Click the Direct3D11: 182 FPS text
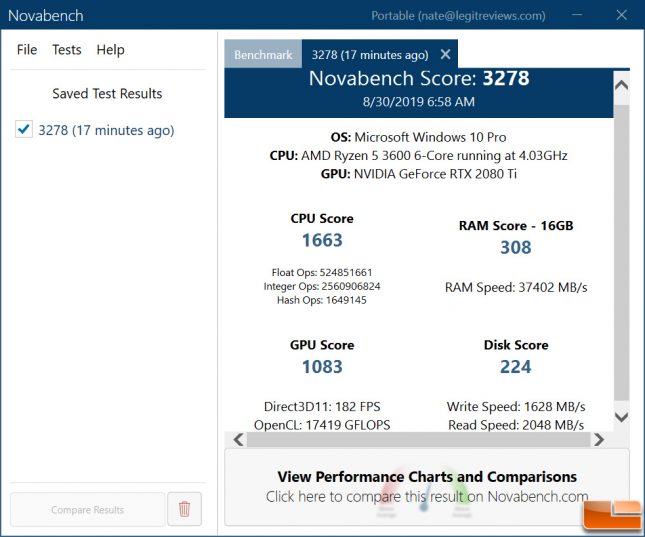Screen dimensions: 645x537 (322, 407)
